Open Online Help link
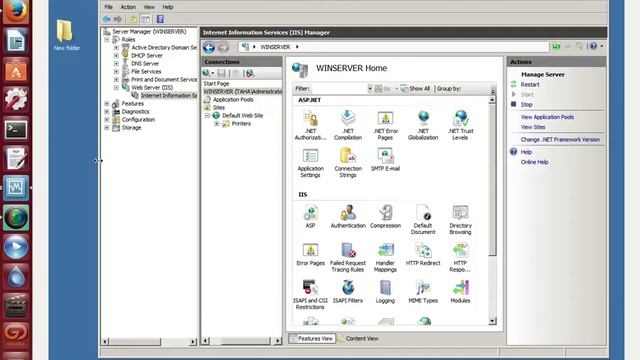 click(x=534, y=162)
